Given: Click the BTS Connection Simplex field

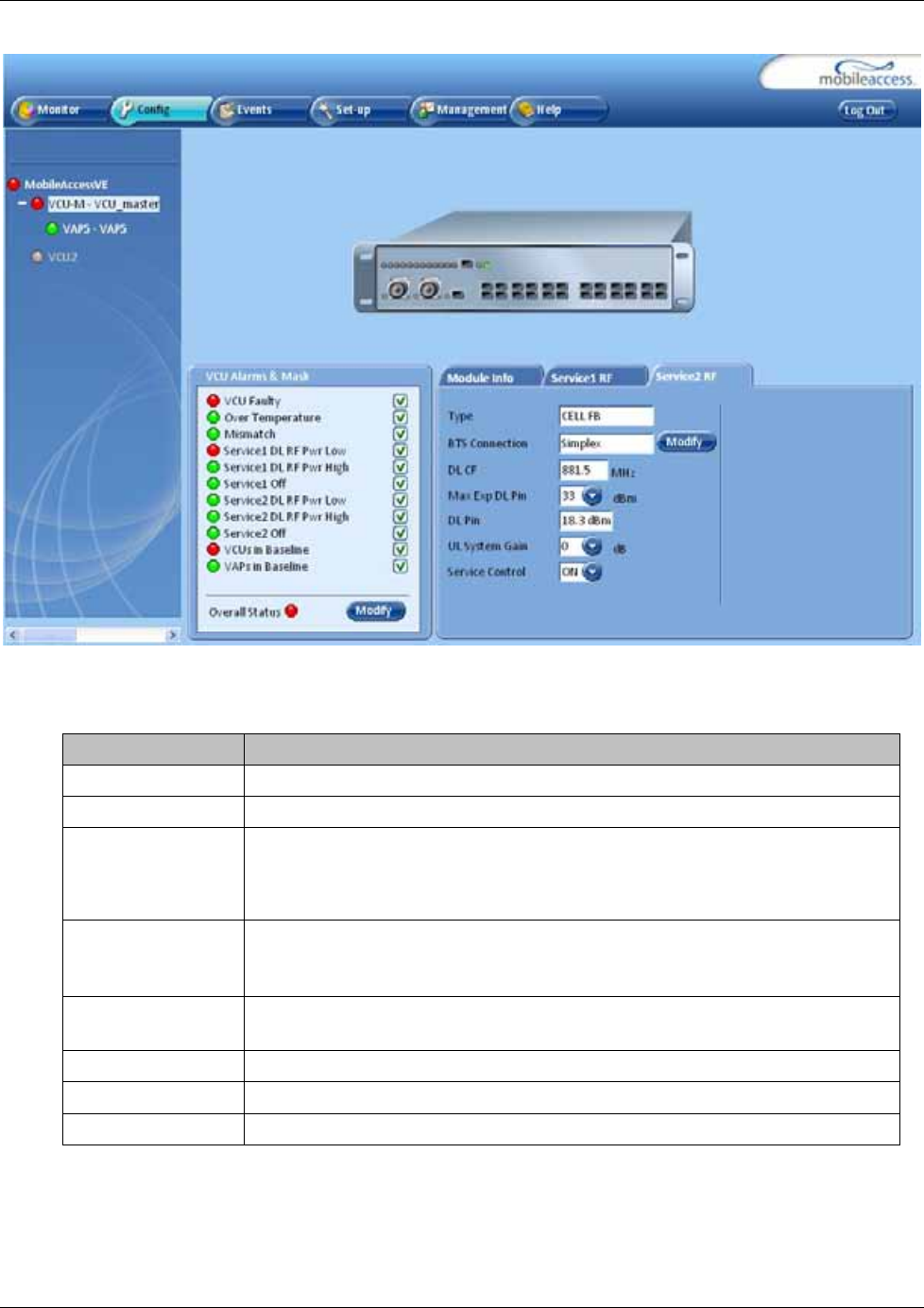Looking at the screenshot, I should pos(606,443).
